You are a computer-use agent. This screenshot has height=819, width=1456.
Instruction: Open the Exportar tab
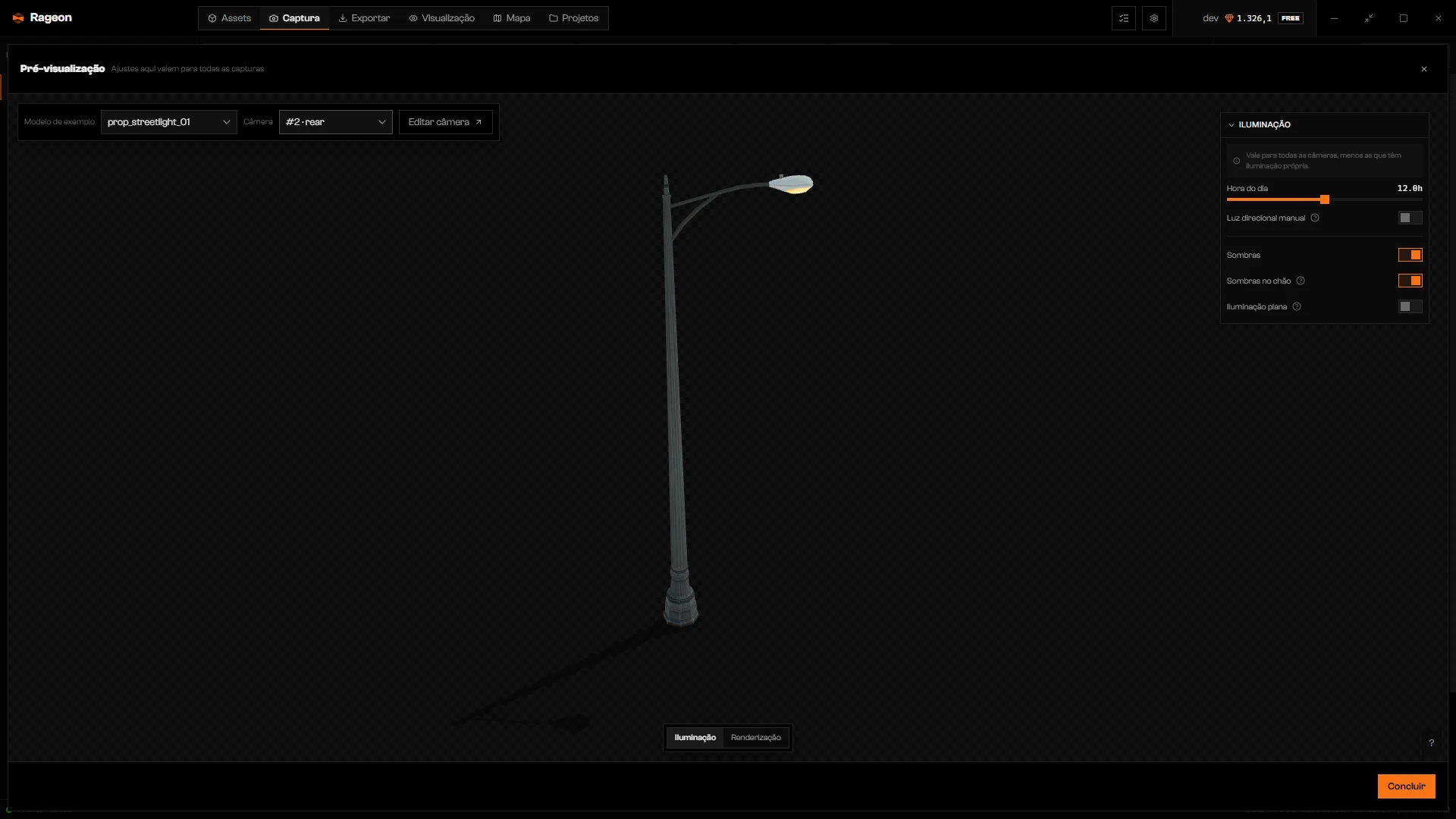click(364, 18)
